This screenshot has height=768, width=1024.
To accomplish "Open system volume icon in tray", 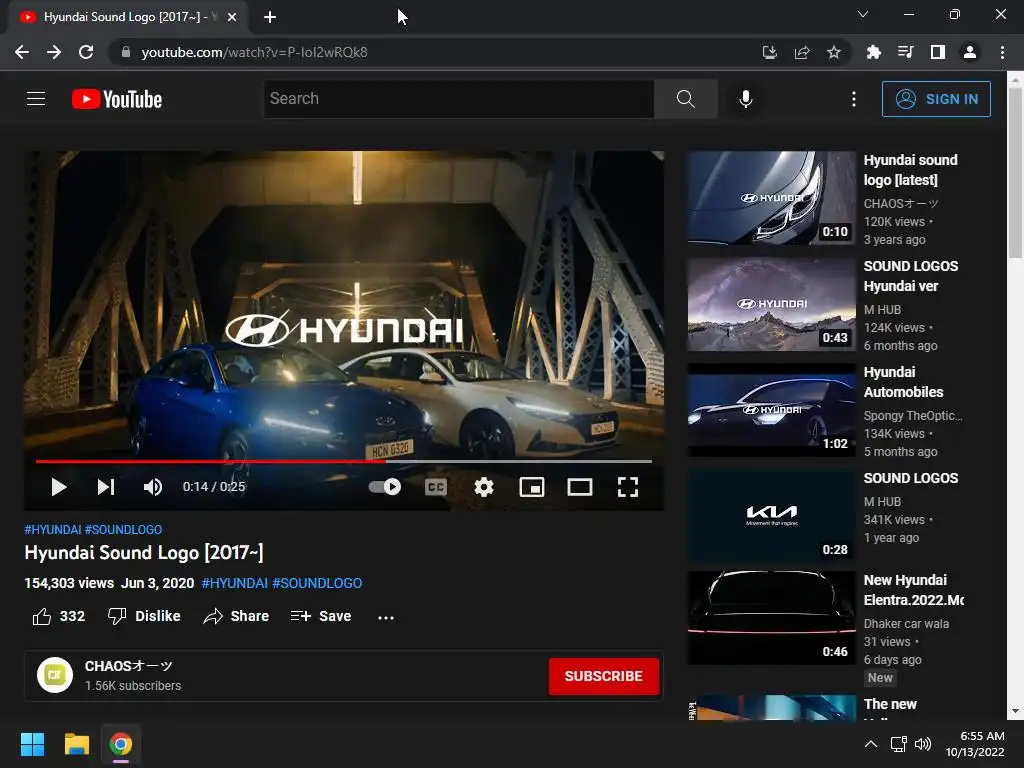I will (x=923, y=744).
